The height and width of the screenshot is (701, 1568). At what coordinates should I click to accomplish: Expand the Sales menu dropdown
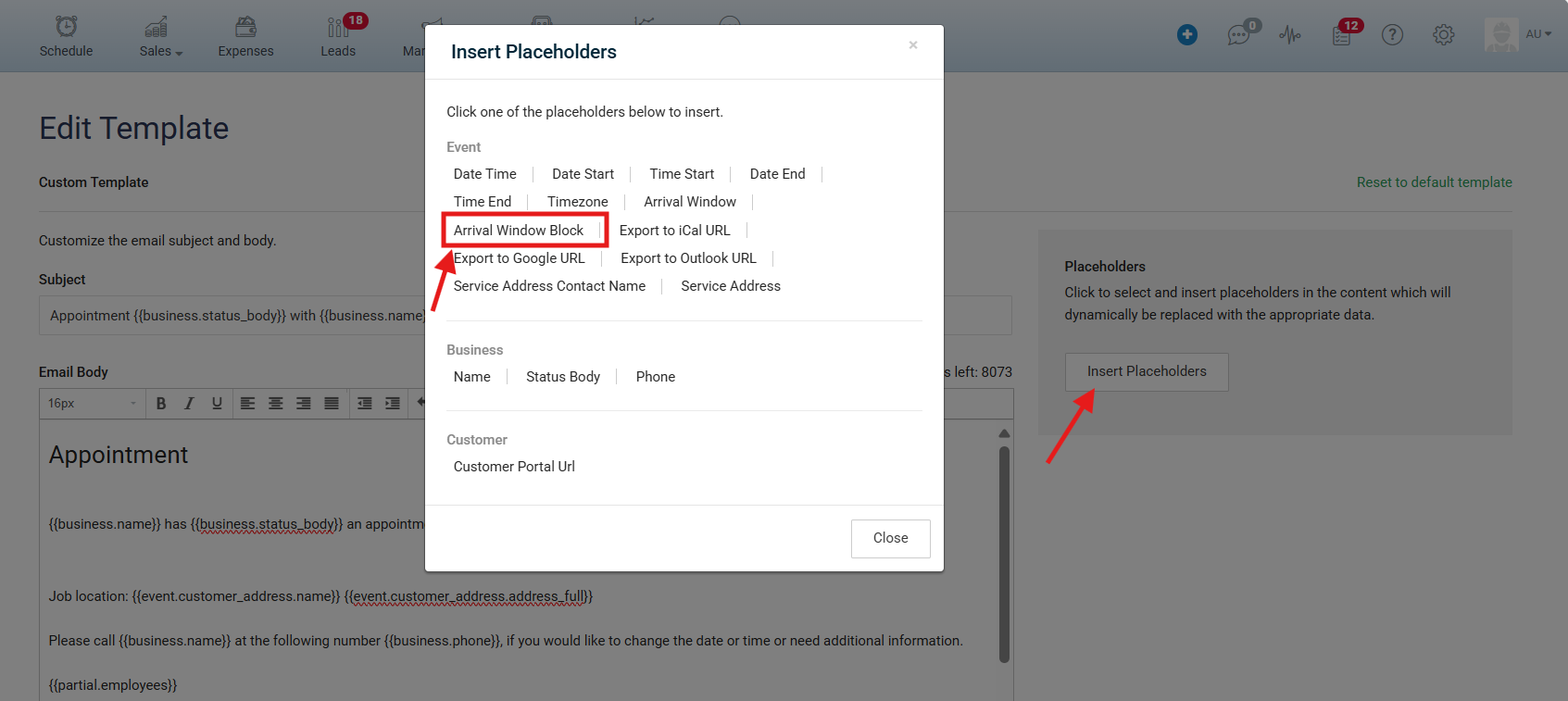coord(161,51)
